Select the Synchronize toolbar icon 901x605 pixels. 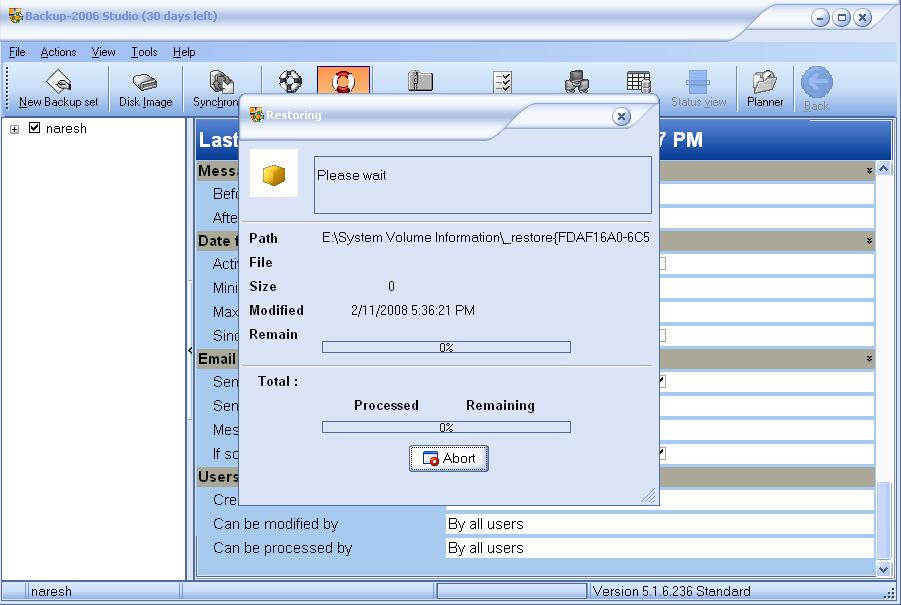click(221, 82)
